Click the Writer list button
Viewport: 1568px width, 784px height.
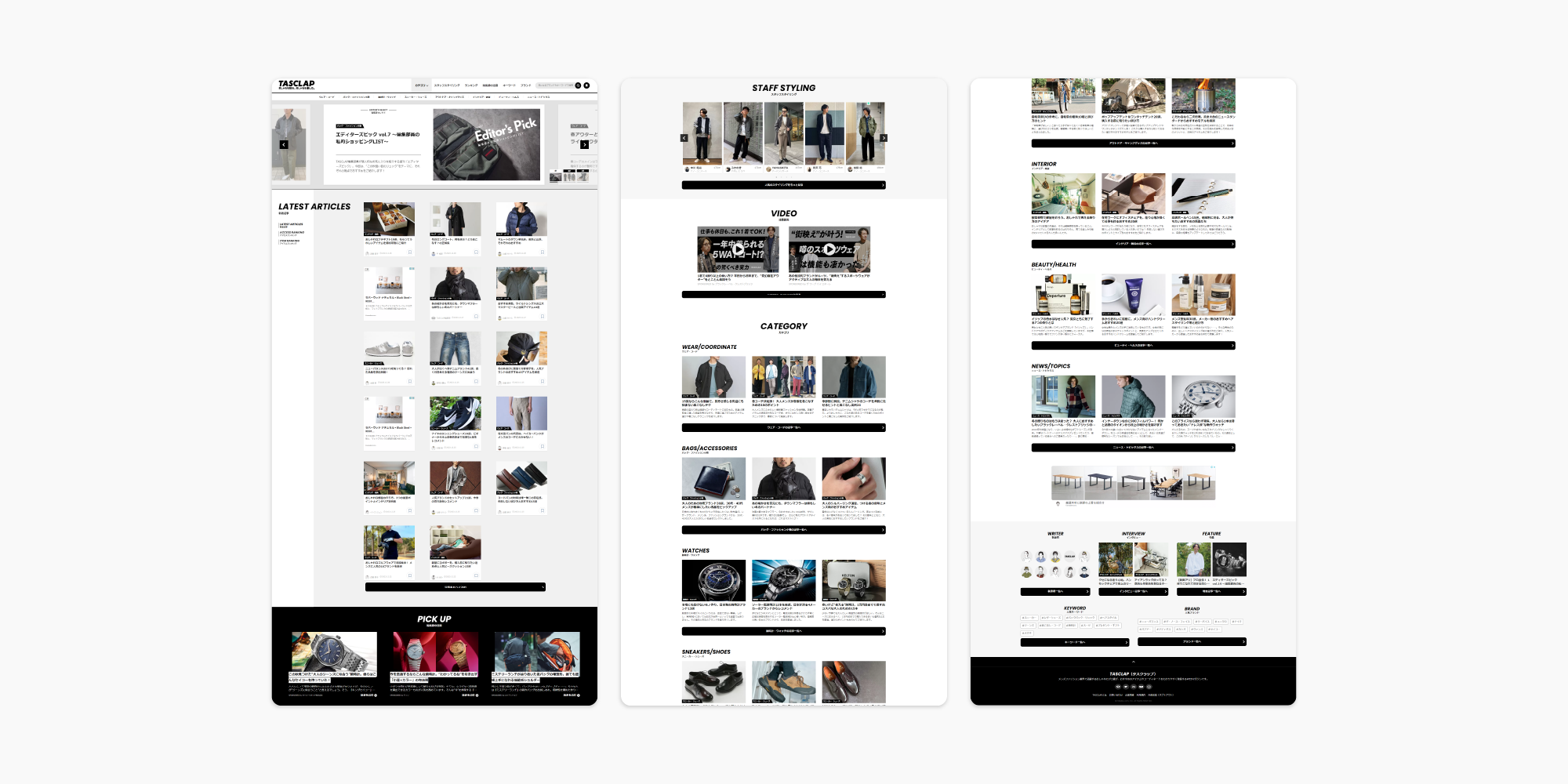coord(1055,592)
